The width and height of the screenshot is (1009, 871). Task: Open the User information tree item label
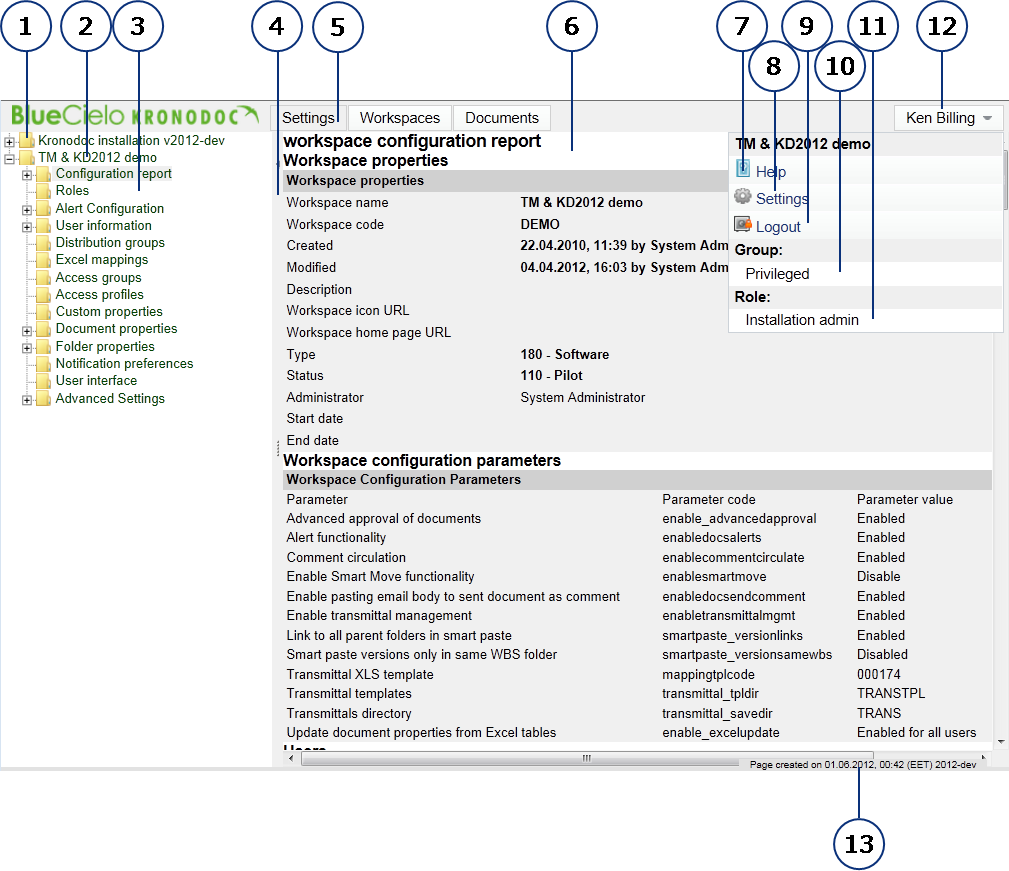tap(104, 226)
